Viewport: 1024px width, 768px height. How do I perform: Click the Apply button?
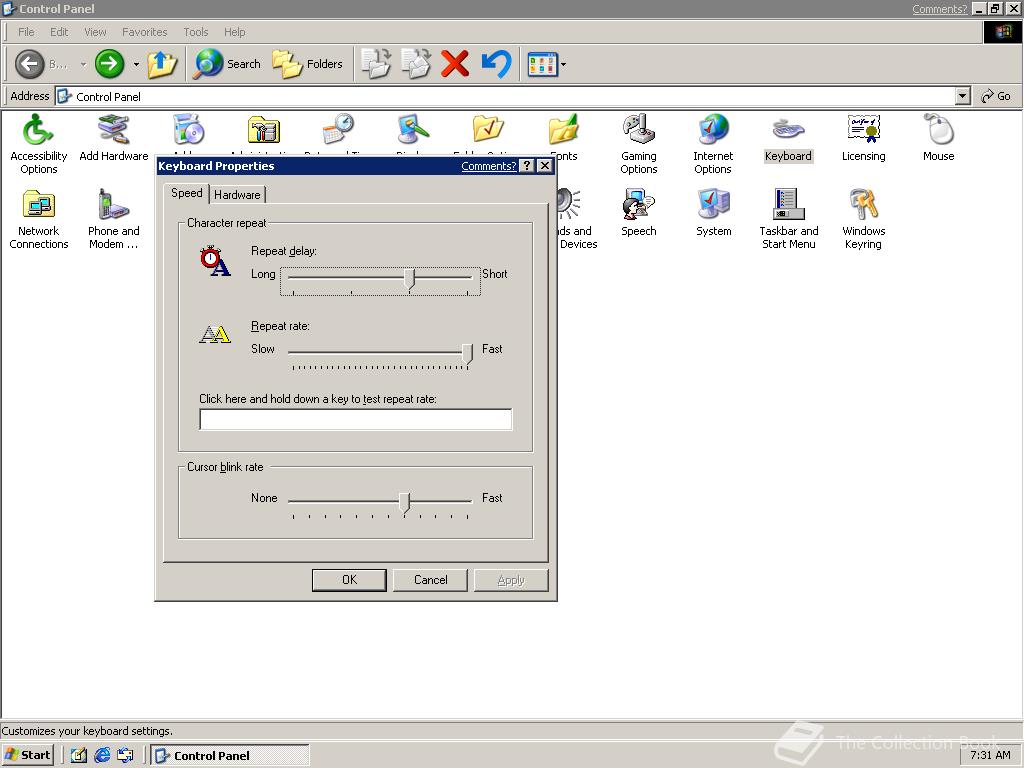(511, 580)
